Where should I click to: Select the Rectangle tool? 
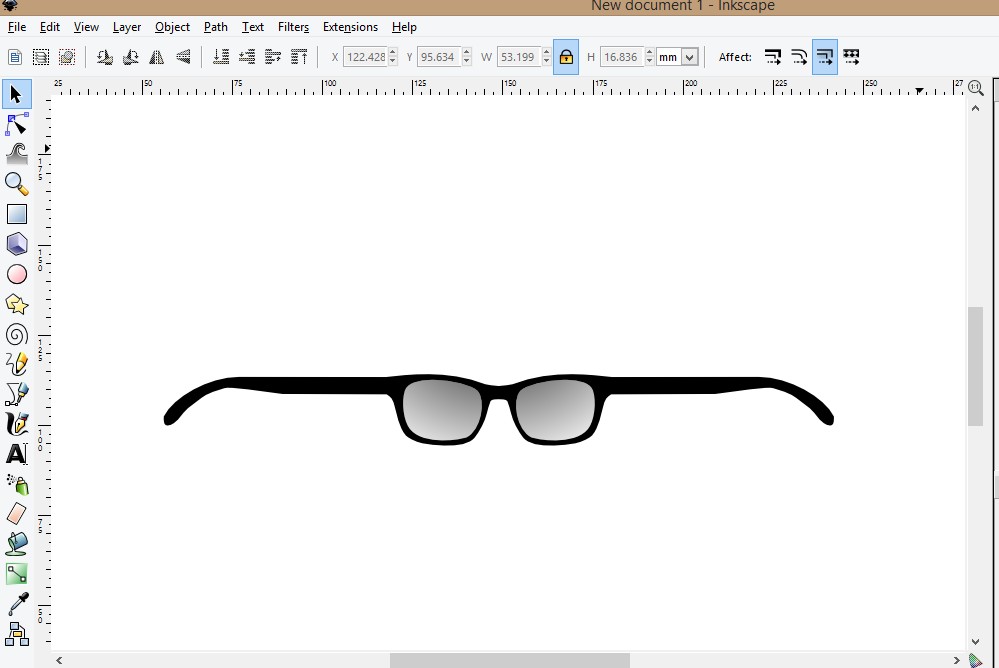(x=16, y=213)
